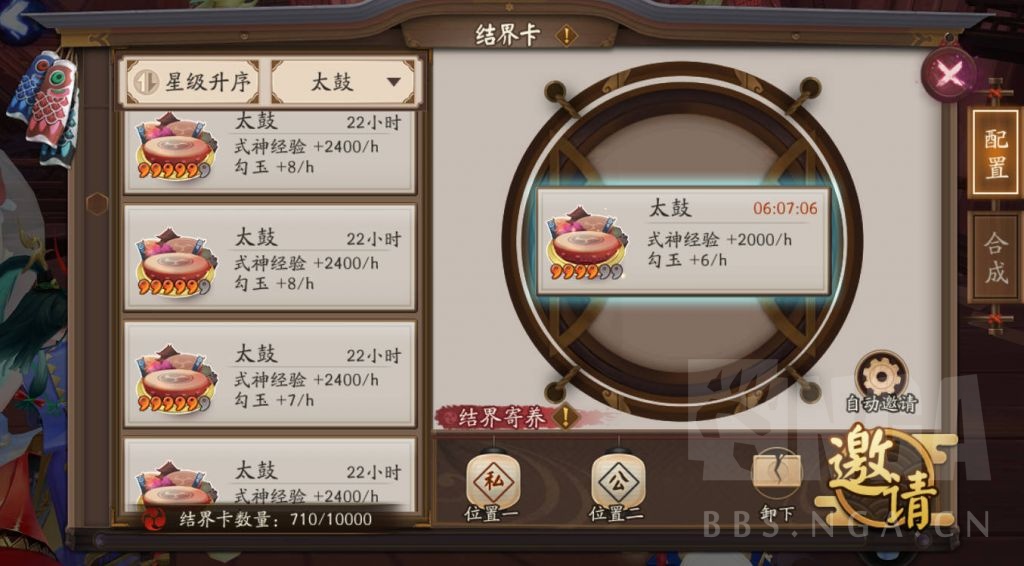
Task: Click the large 邀请 button
Action: (883, 475)
